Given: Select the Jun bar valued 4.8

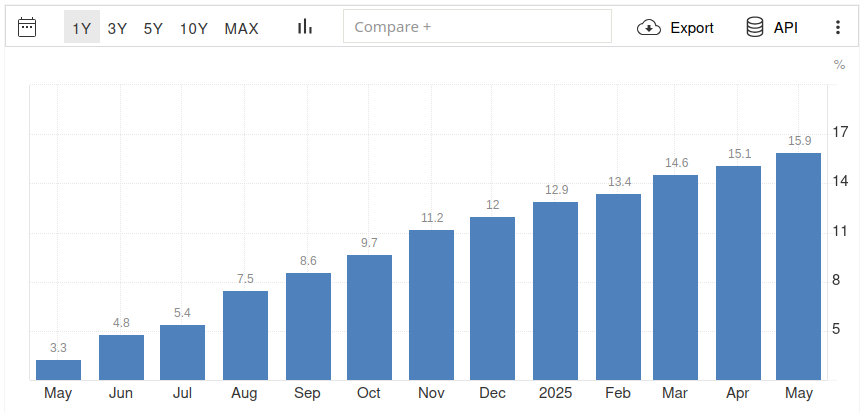Looking at the screenshot, I should (x=121, y=358).
